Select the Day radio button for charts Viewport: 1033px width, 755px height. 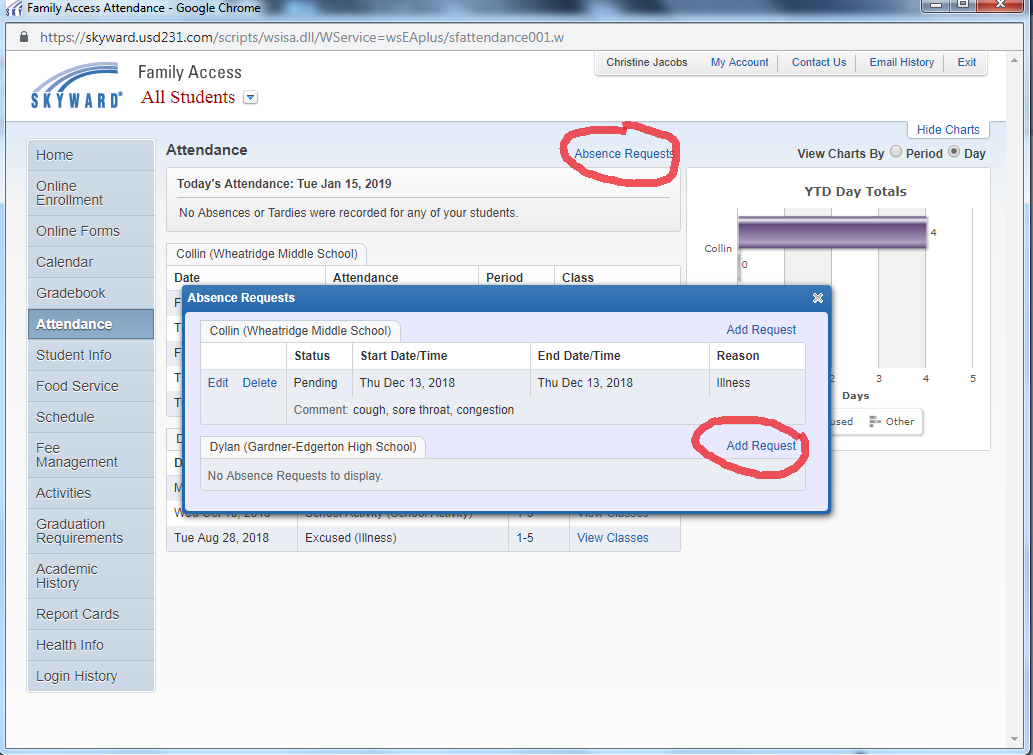coord(954,152)
